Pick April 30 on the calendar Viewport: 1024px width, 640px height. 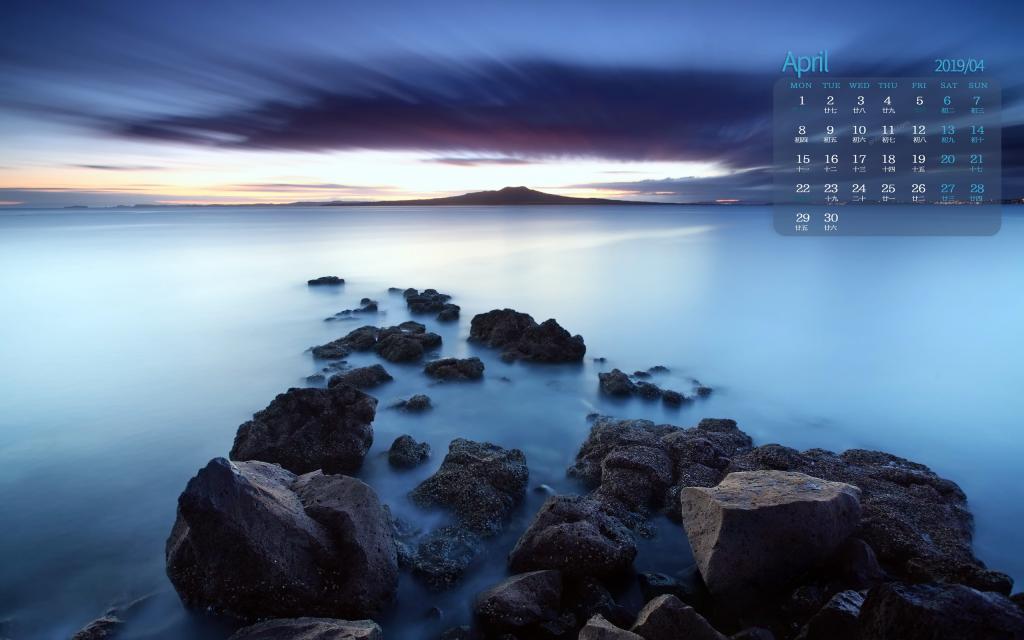point(830,219)
